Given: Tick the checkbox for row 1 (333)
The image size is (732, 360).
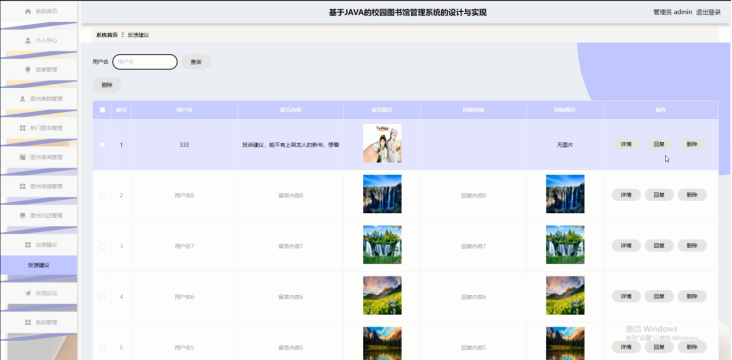Looking at the screenshot, I should coord(102,145).
